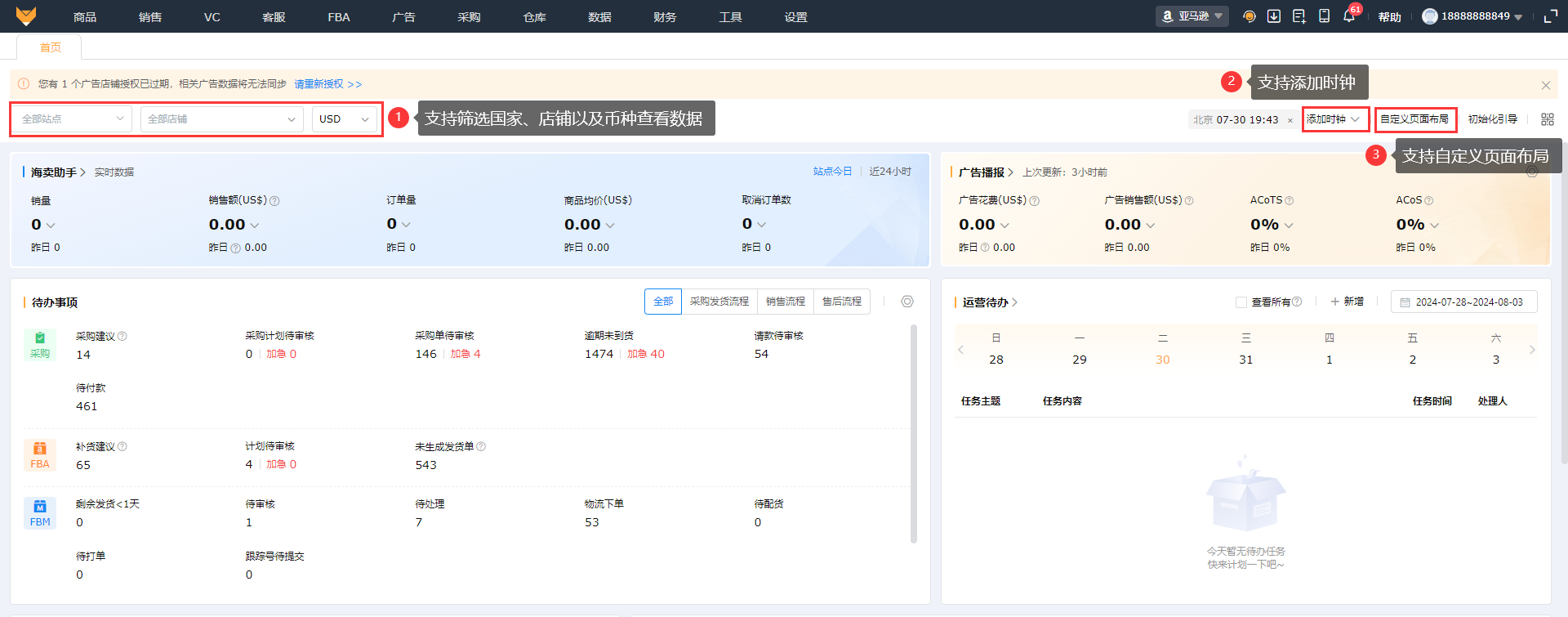Open the FBA menu in the top bar
The width and height of the screenshot is (1568, 617).
click(338, 17)
